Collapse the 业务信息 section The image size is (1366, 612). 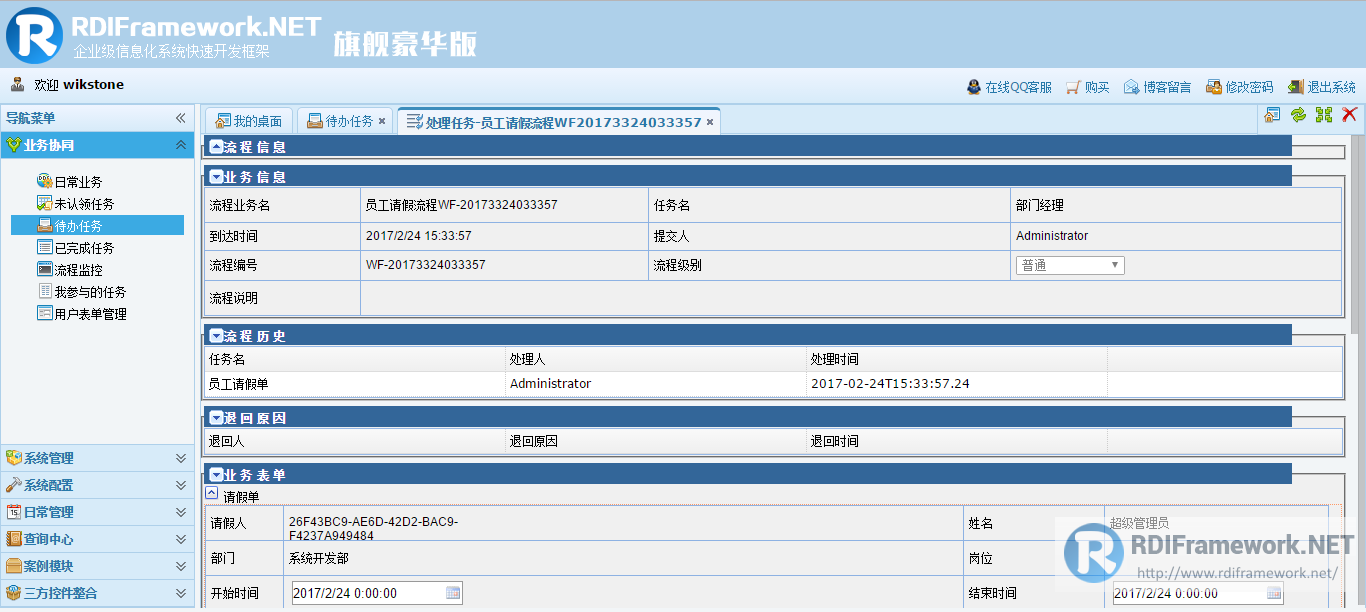click(216, 177)
